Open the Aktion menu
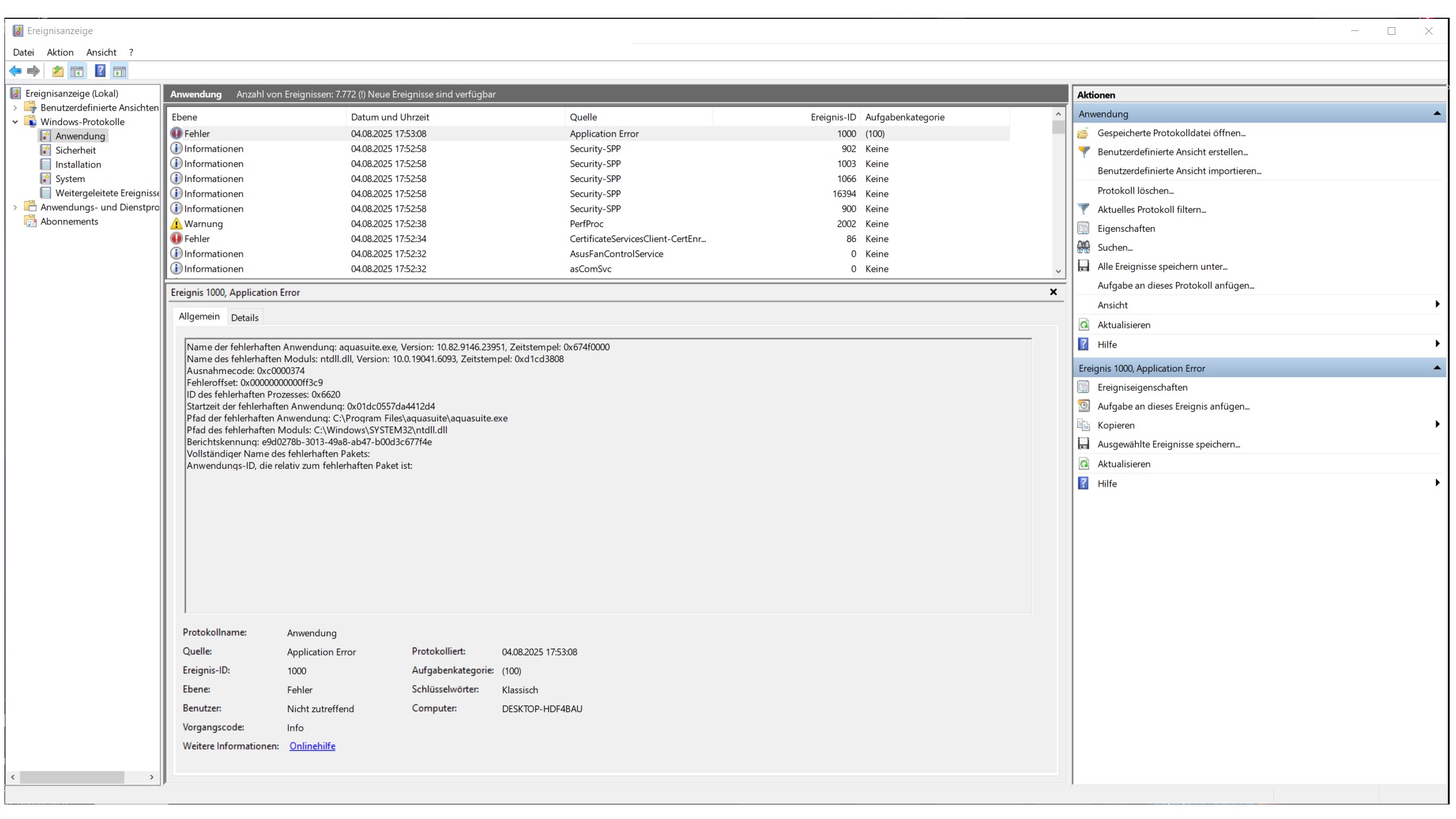1456x819 pixels. click(x=60, y=52)
